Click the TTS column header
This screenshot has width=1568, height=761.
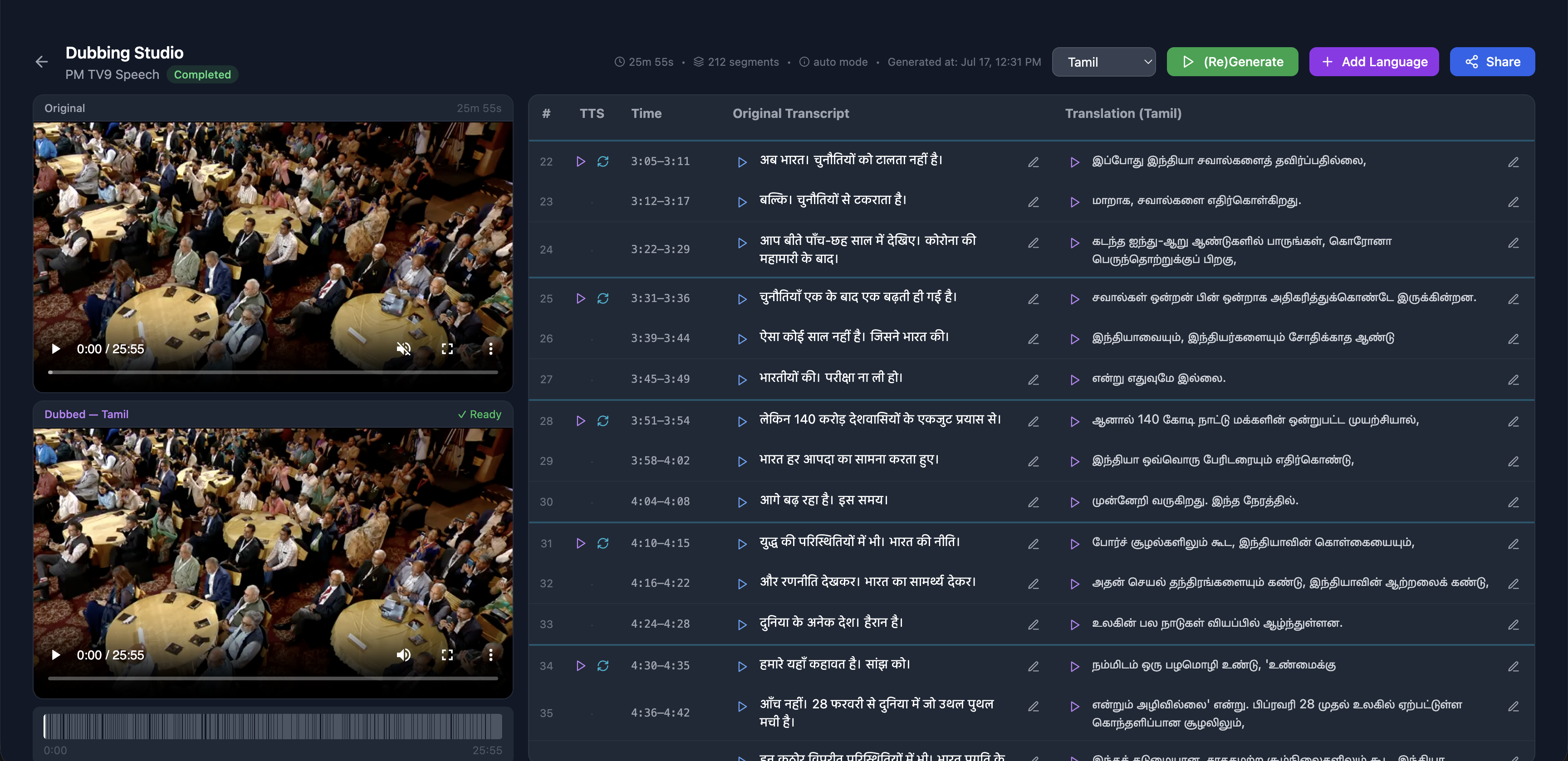[592, 113]
